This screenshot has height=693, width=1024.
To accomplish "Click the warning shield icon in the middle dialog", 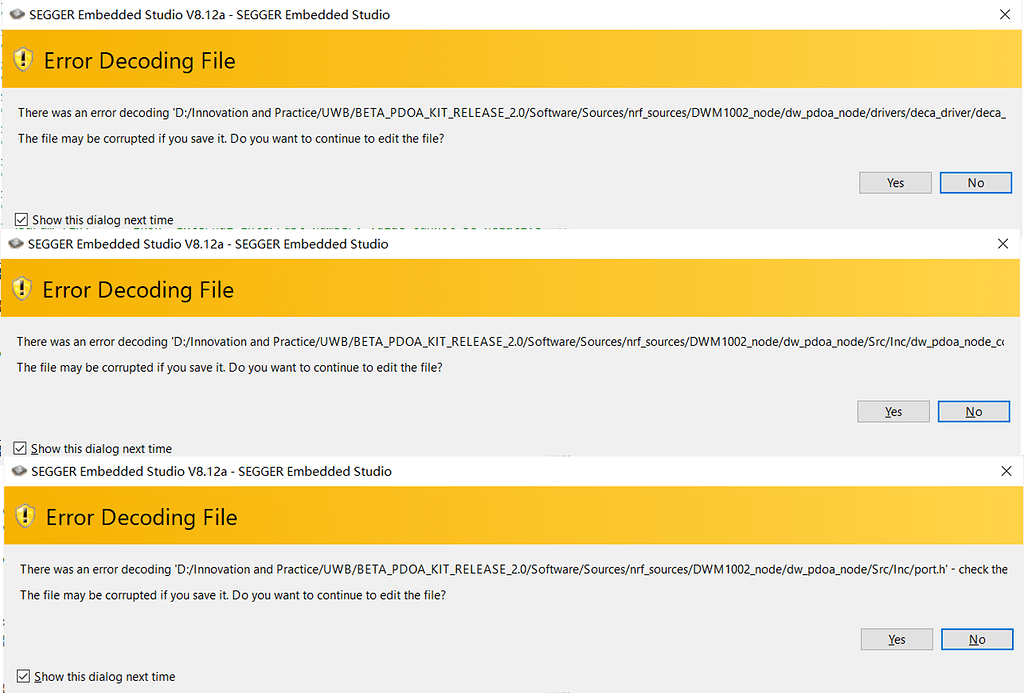I will (x=22, y=289).
